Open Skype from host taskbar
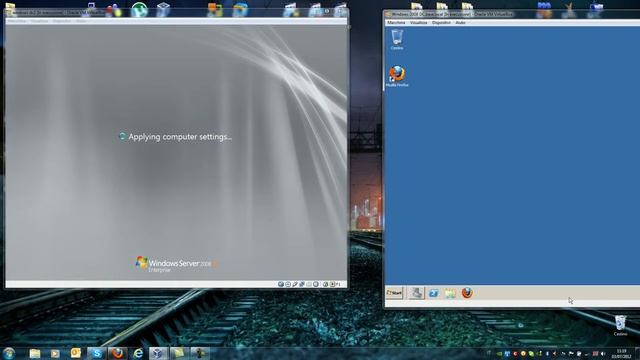Screen dimensions: 640x360 tap(97, 353)
